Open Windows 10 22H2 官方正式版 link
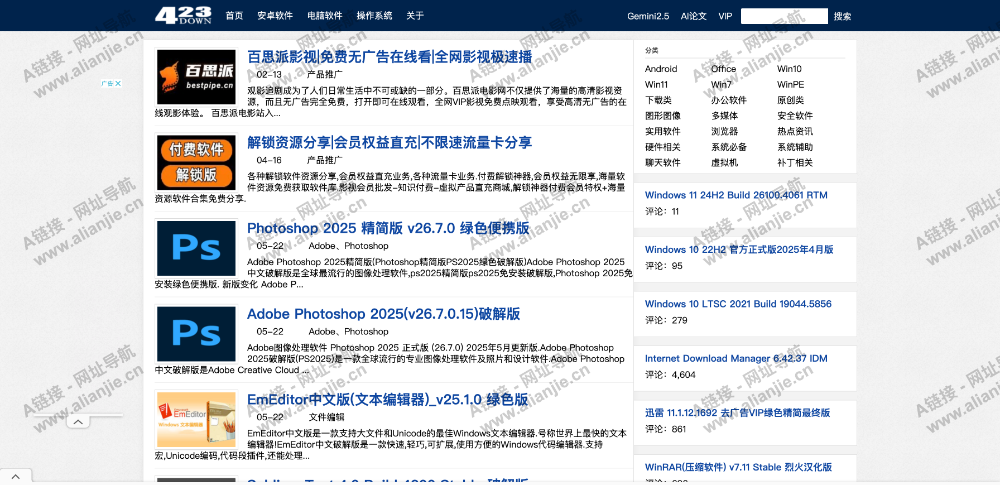This screenshot has width=1000, height=485. (739, 250)
